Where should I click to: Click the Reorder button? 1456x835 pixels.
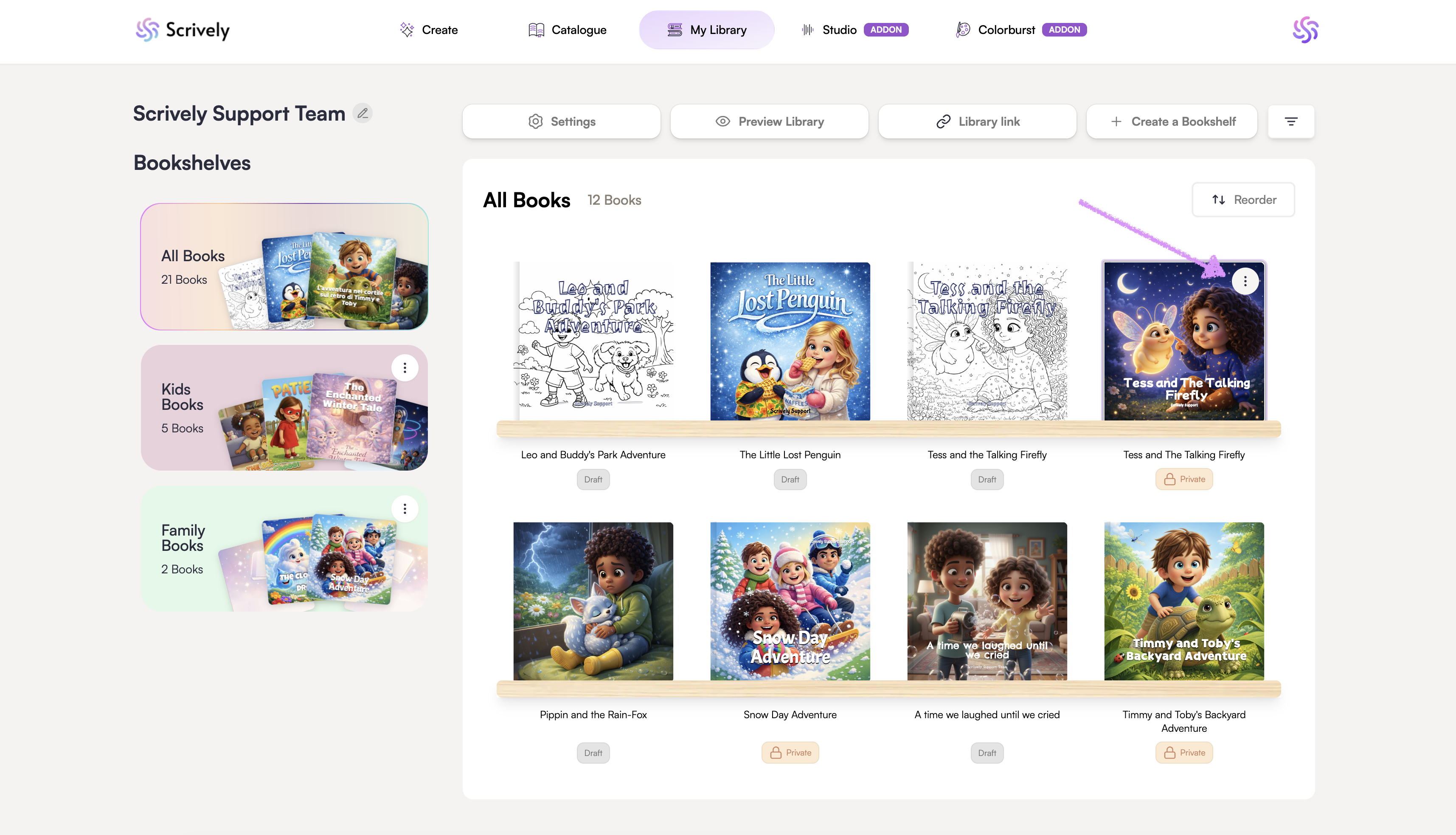1243,200
